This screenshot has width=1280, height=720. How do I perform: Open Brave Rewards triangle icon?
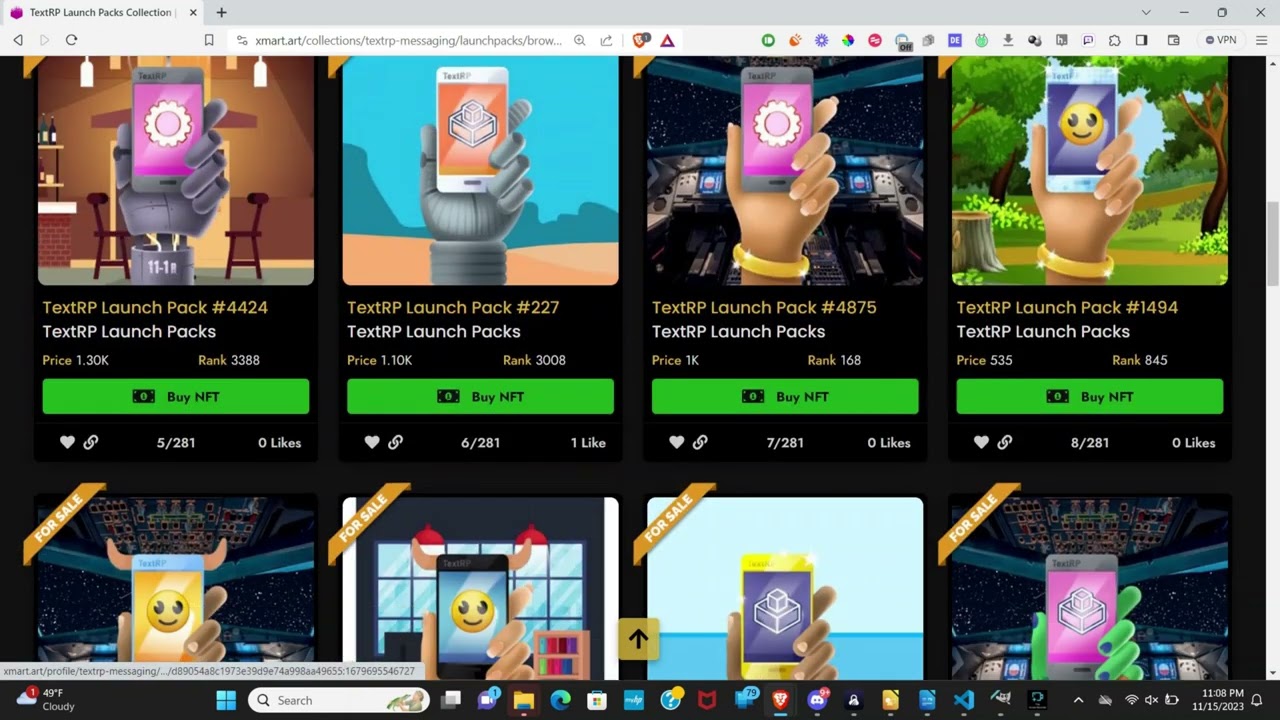click(667, 40)
